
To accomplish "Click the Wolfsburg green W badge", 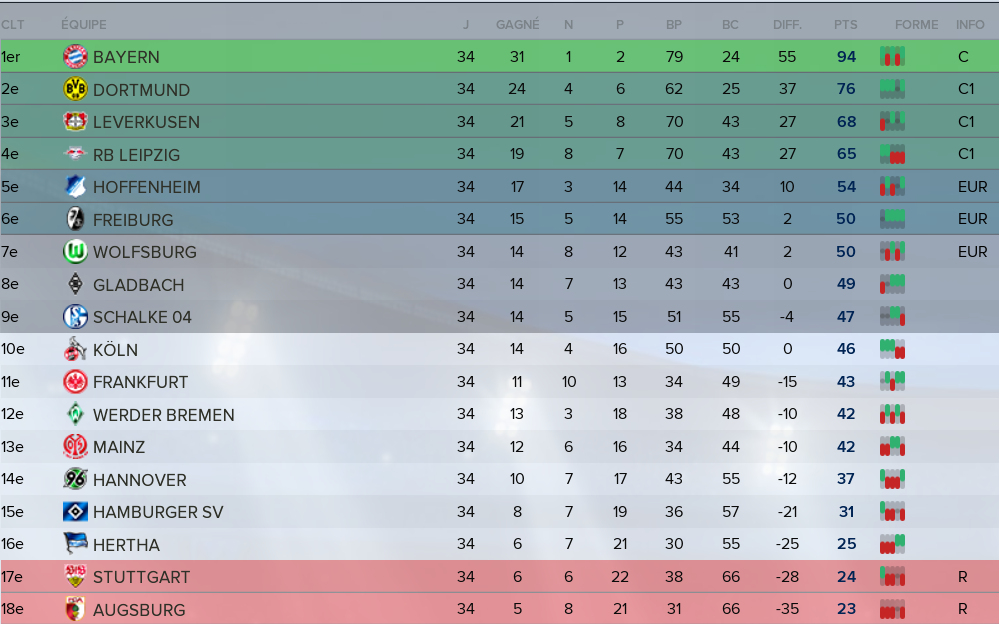I will coord(75,252).
